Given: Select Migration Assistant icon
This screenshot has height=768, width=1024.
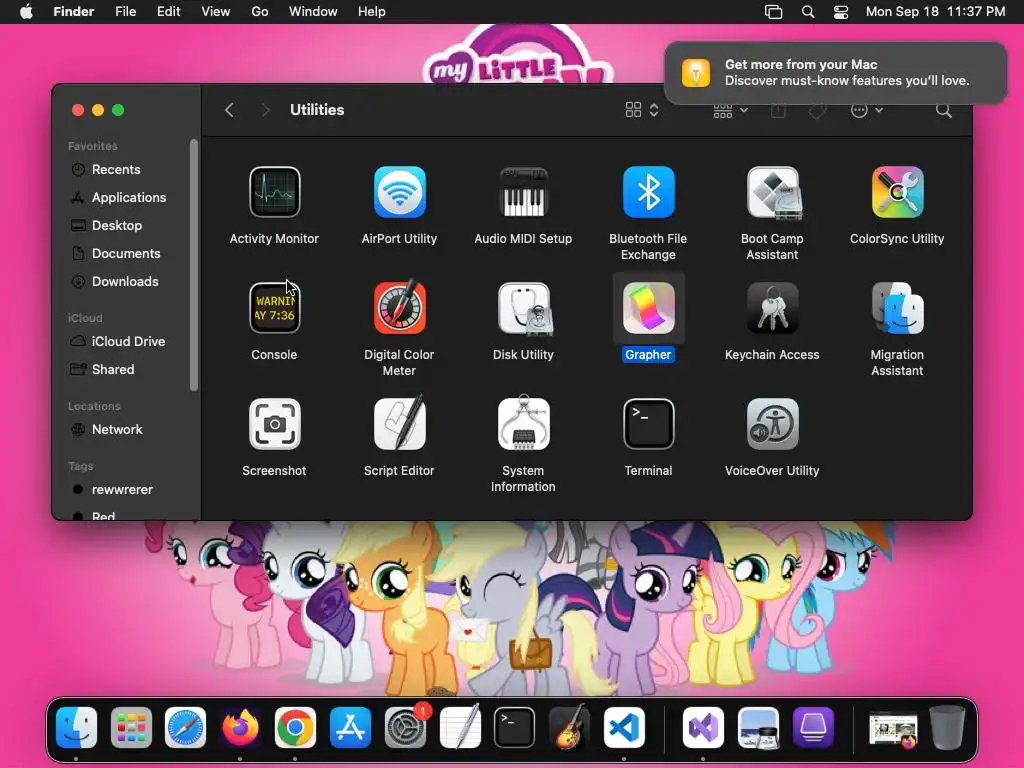Looking at the screenshot, I should (x=897, y=308).
